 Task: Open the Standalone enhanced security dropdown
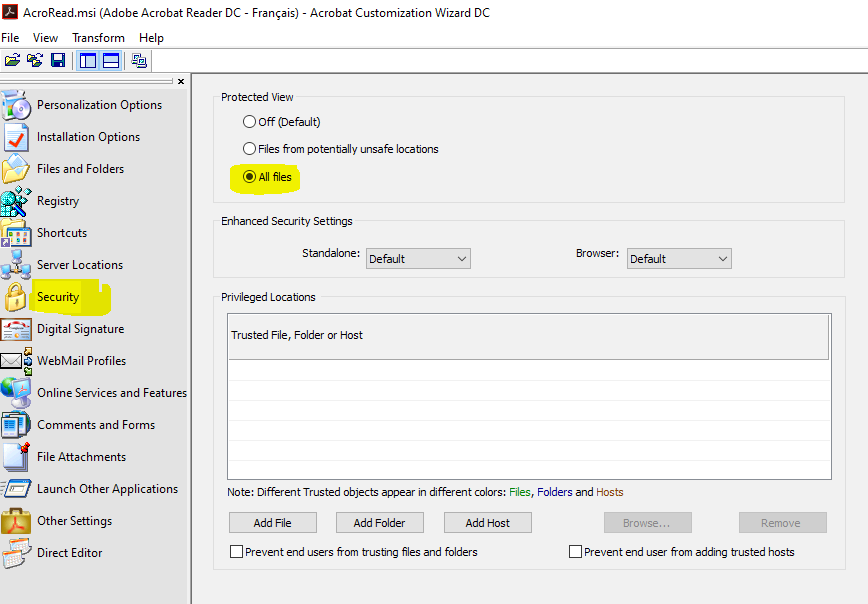point(417,259)
